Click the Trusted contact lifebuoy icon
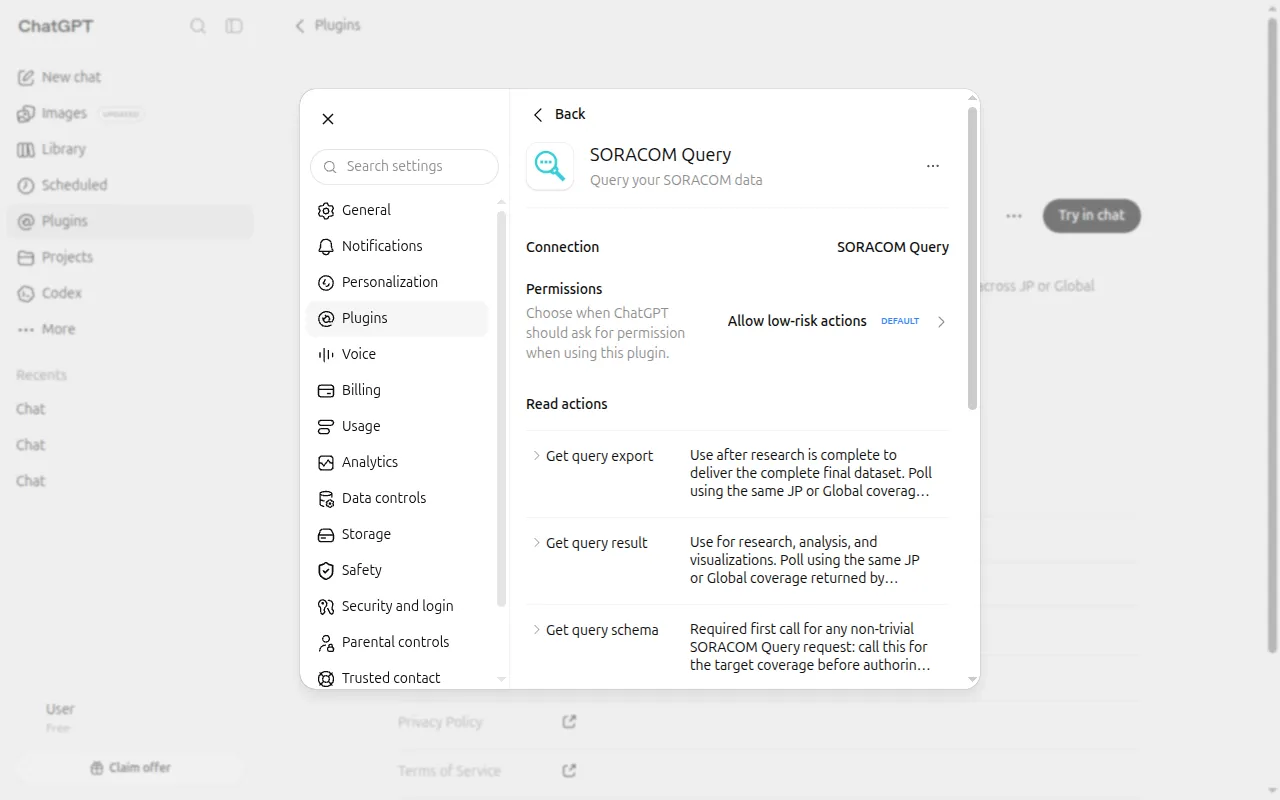The height and width of the screenshot is (800, 1280). pos(326,678)
